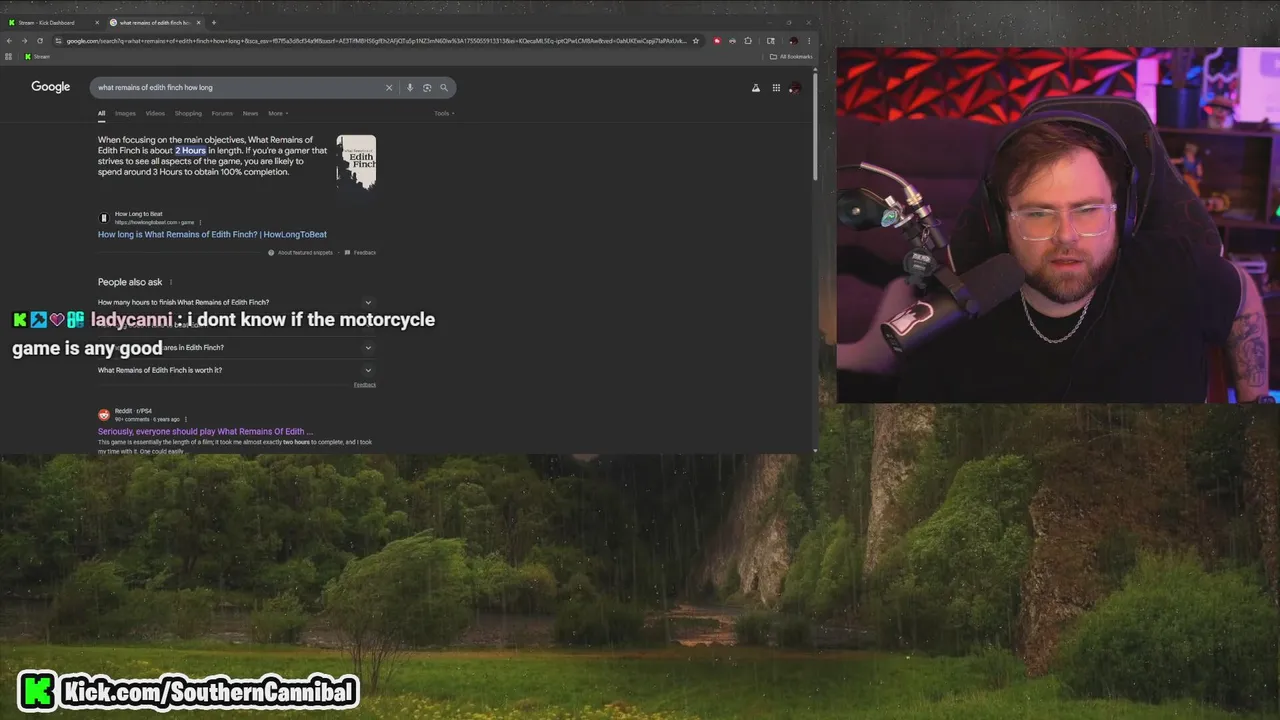The height and width of the screenshot is (720, 1280).
Task: Click Feedback beside About featured snippets
Action: pyautogui.click(x=360, y=252)
